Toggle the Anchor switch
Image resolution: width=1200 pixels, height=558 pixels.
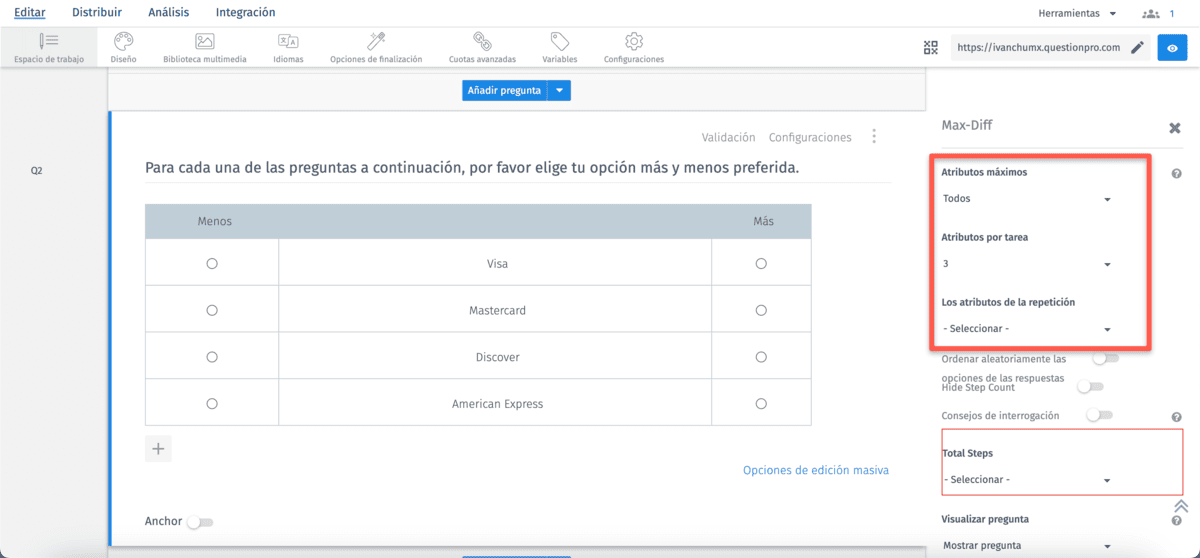click(x=201, y=522)
